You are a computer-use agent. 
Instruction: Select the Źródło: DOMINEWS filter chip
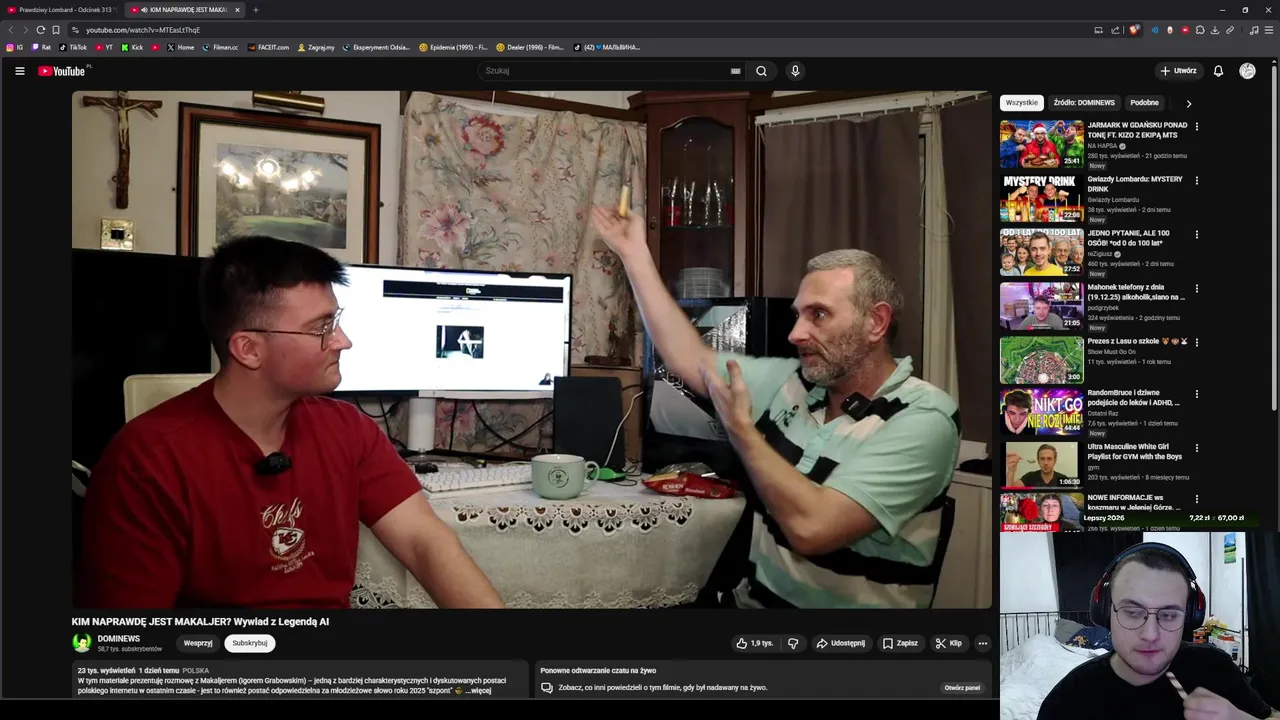1084,103
